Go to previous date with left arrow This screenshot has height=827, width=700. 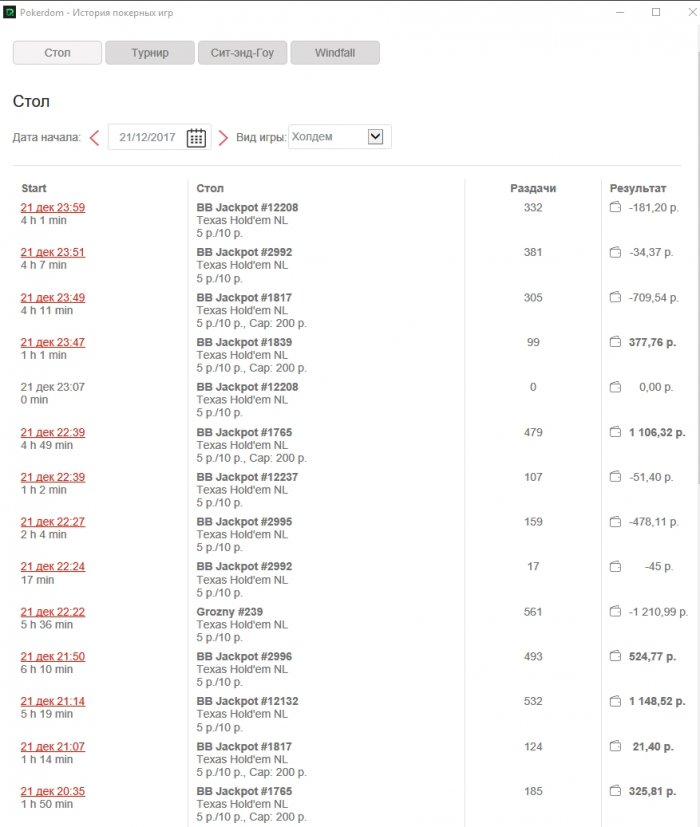click(95, 138)
